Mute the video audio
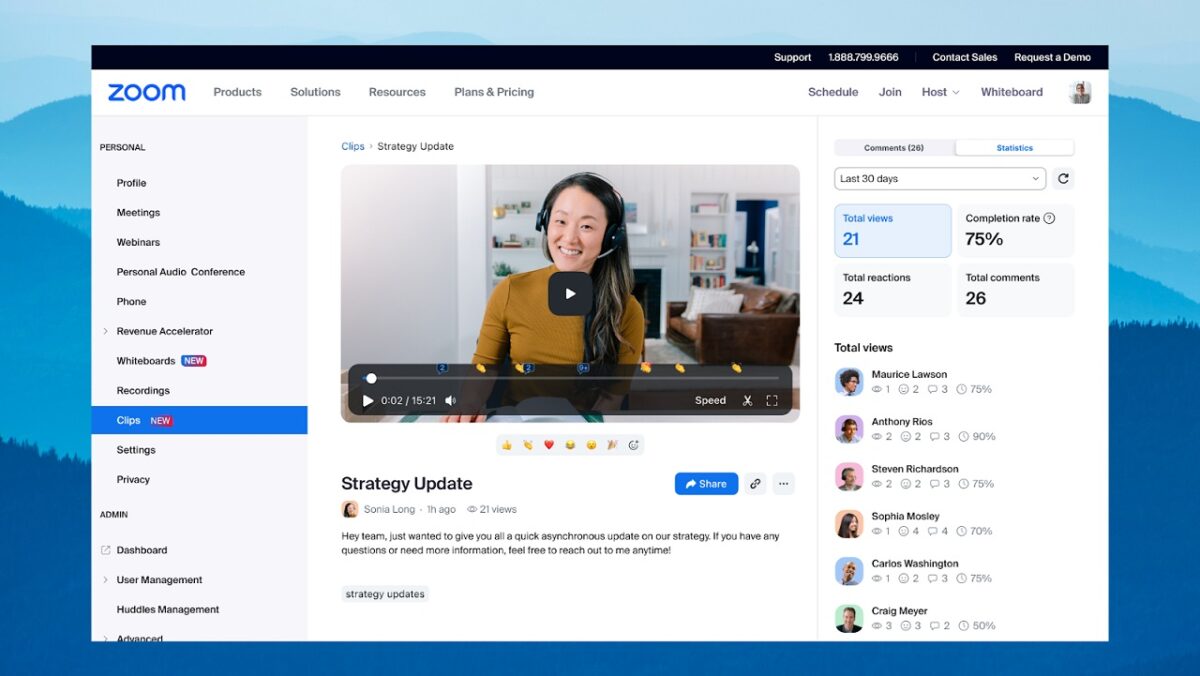The image size is (1200, 676). [x=450, y=399]
